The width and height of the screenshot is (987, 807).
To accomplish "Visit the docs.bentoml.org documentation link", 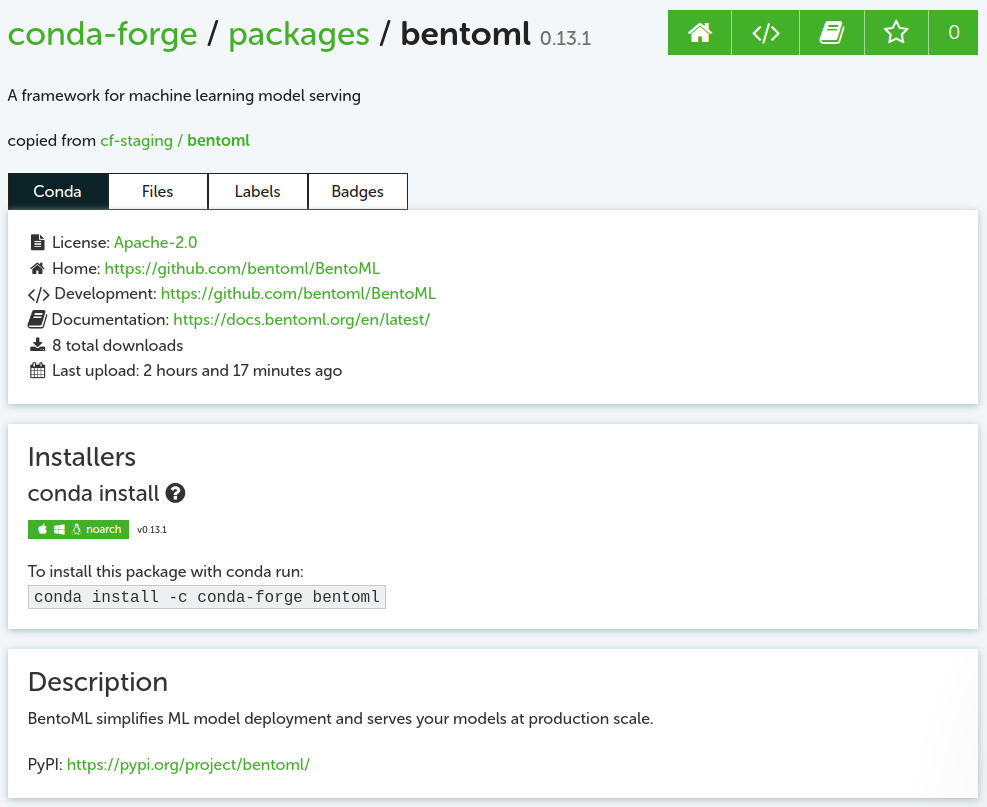I will tap(301, 320).
